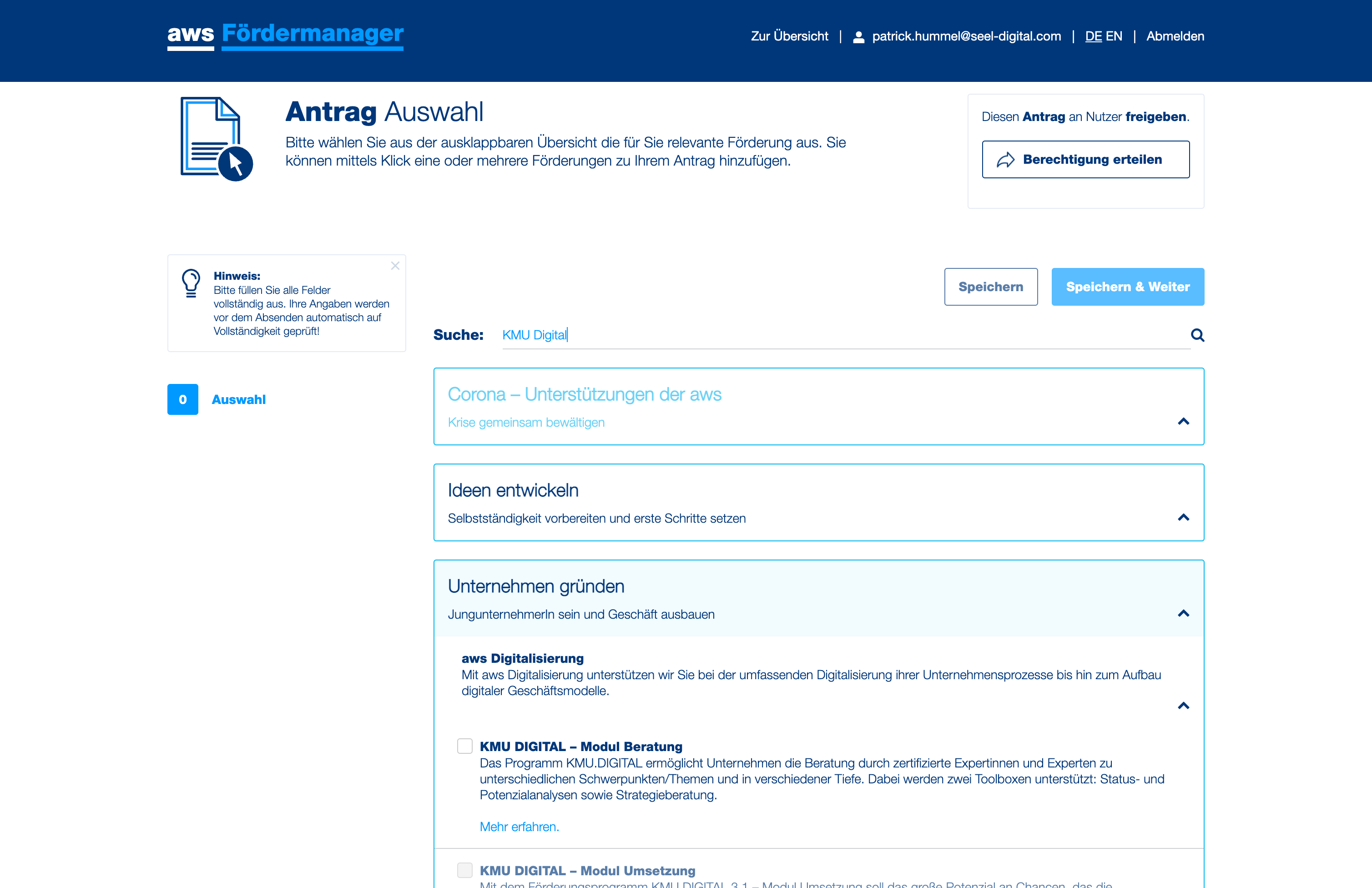This screenshot has height=888, width=1372.
Task: Open Zur Übersicht in the header
Action: [x=789, y=36]
